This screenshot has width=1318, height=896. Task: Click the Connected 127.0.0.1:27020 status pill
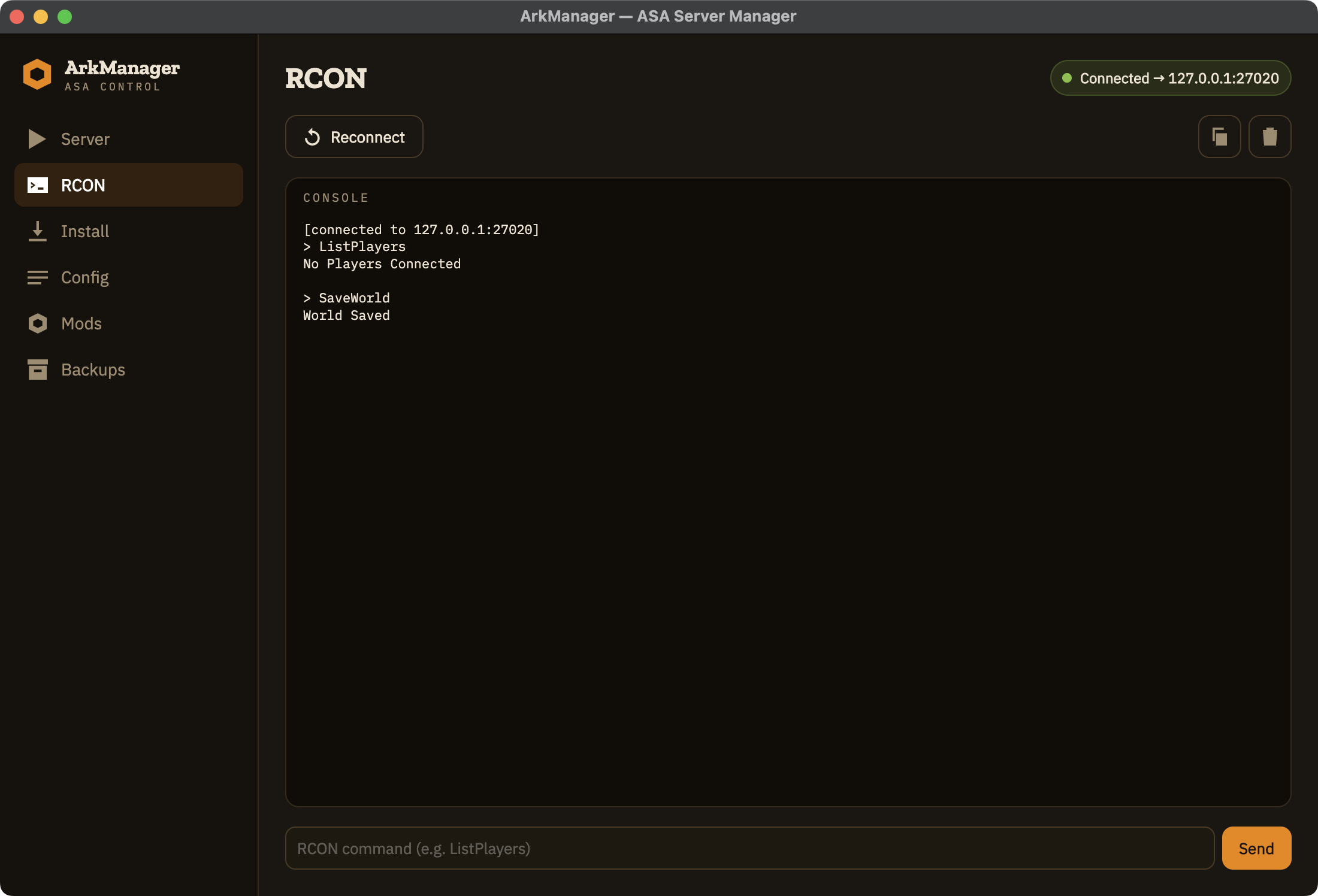tap(1171, 78)
